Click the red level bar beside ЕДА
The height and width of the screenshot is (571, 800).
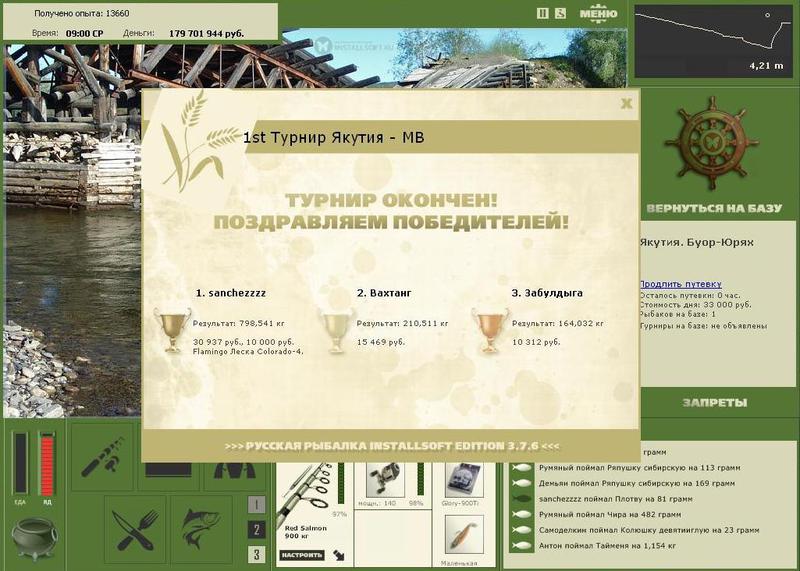(46, 463)
